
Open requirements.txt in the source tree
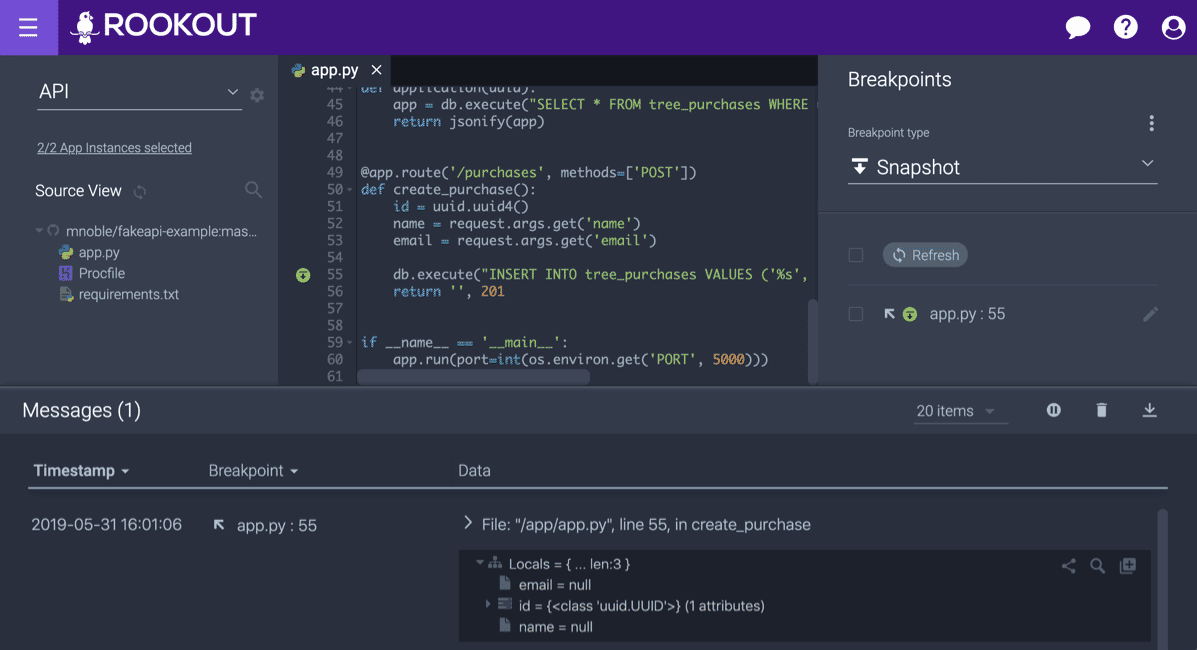point(128,294)
